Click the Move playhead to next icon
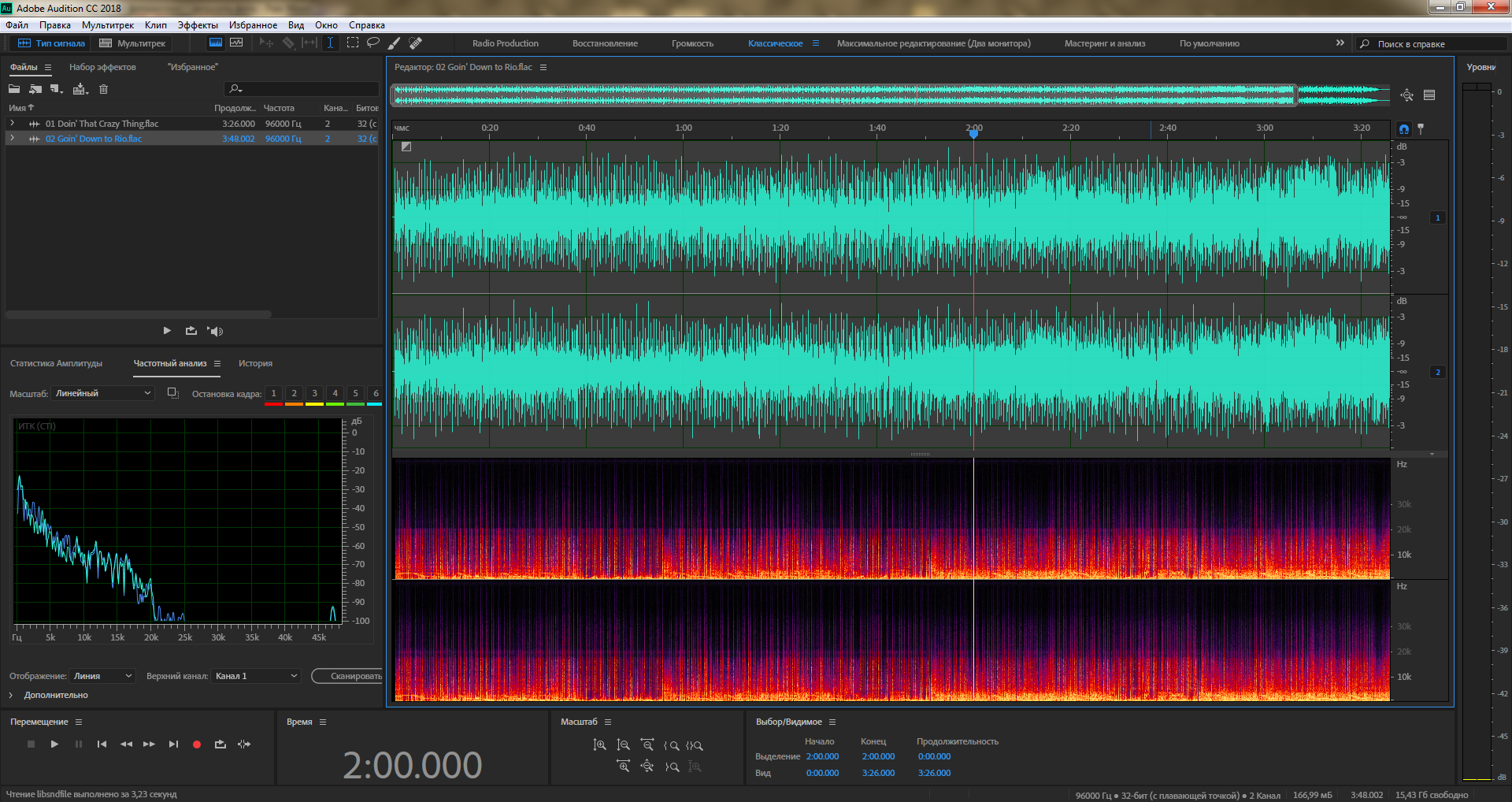Viewport: 1512px width, 802px height. coord(173,744)
